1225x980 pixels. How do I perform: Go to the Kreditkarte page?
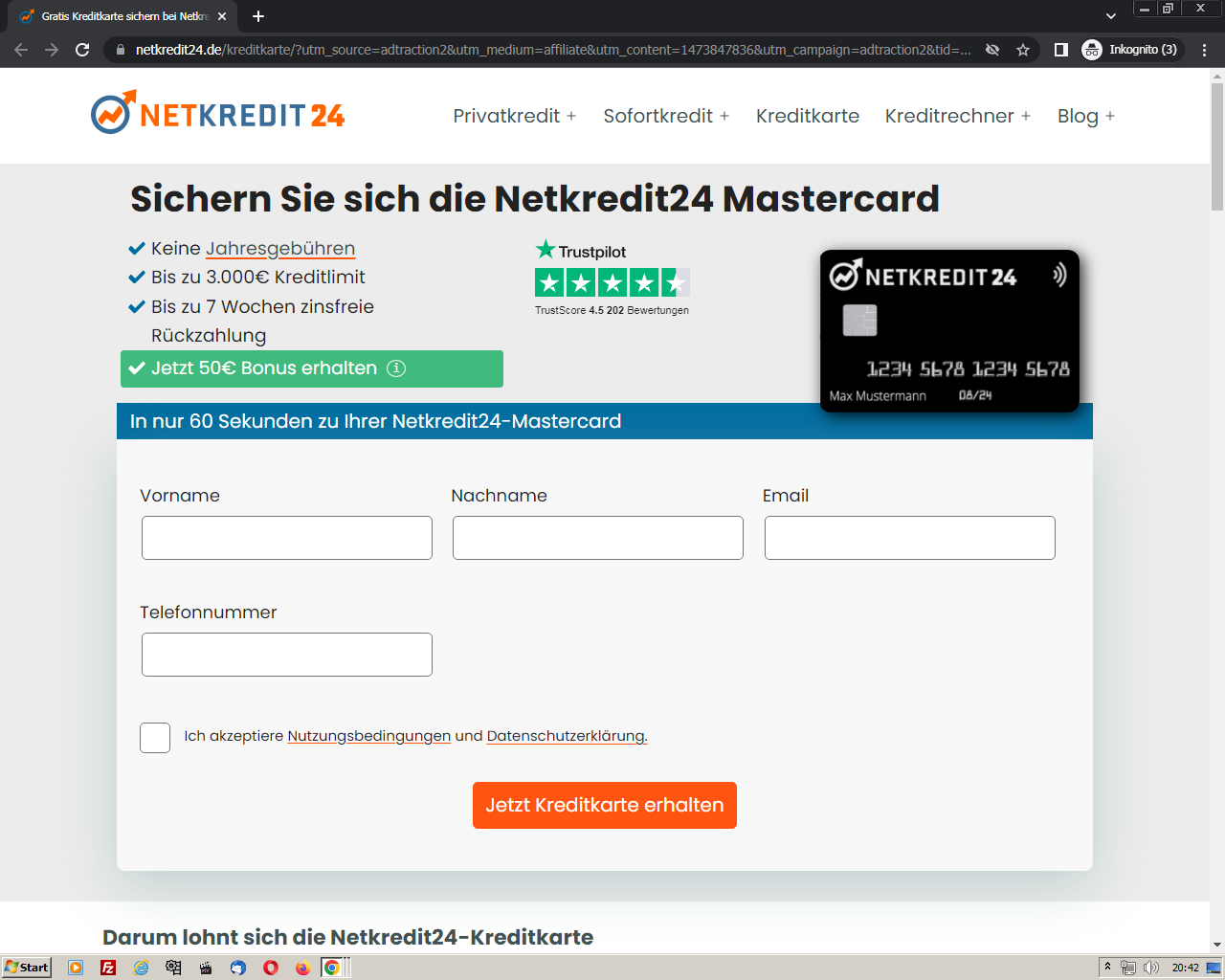(x=808, y=116)
